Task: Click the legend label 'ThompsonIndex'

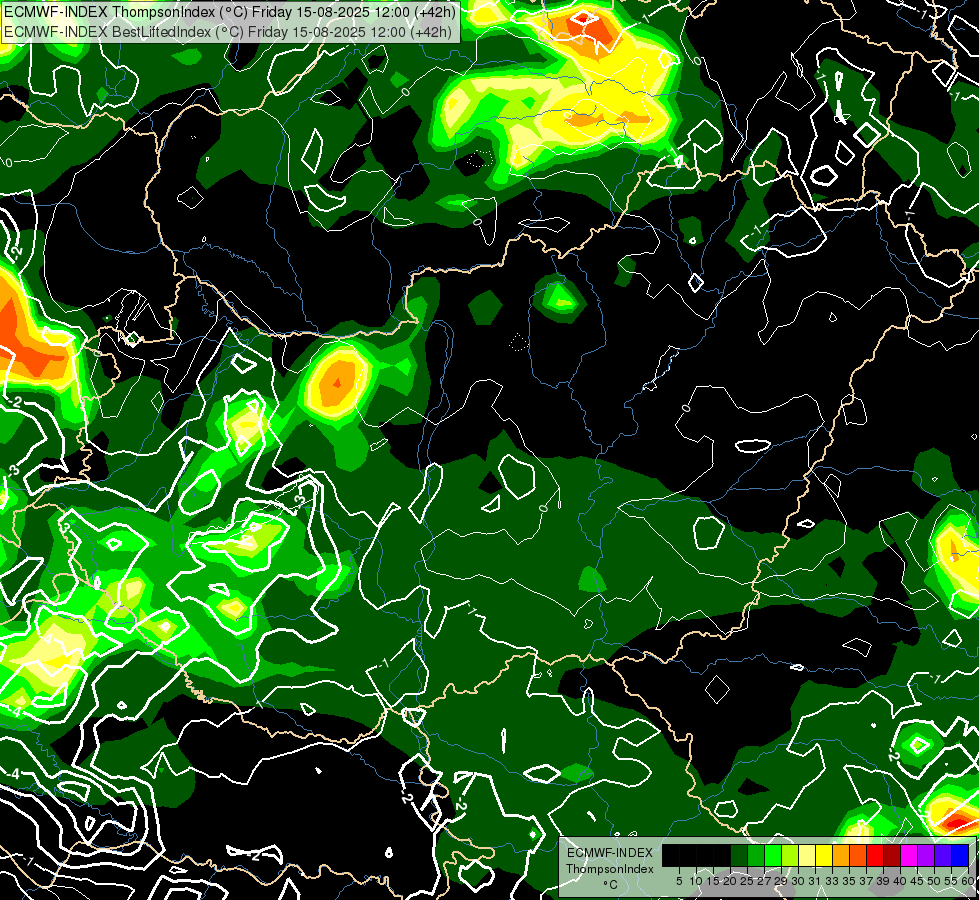Action: pyautogui.click(x=610, y=869)
